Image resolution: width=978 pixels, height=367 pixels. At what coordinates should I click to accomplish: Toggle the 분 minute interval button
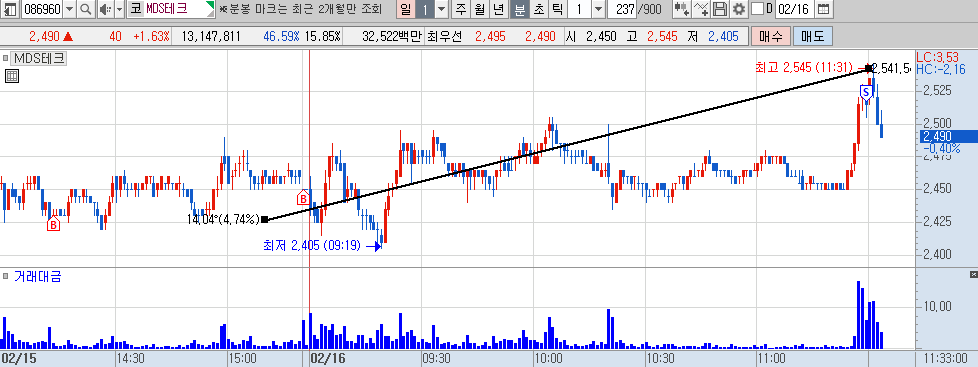coord(520,9)
